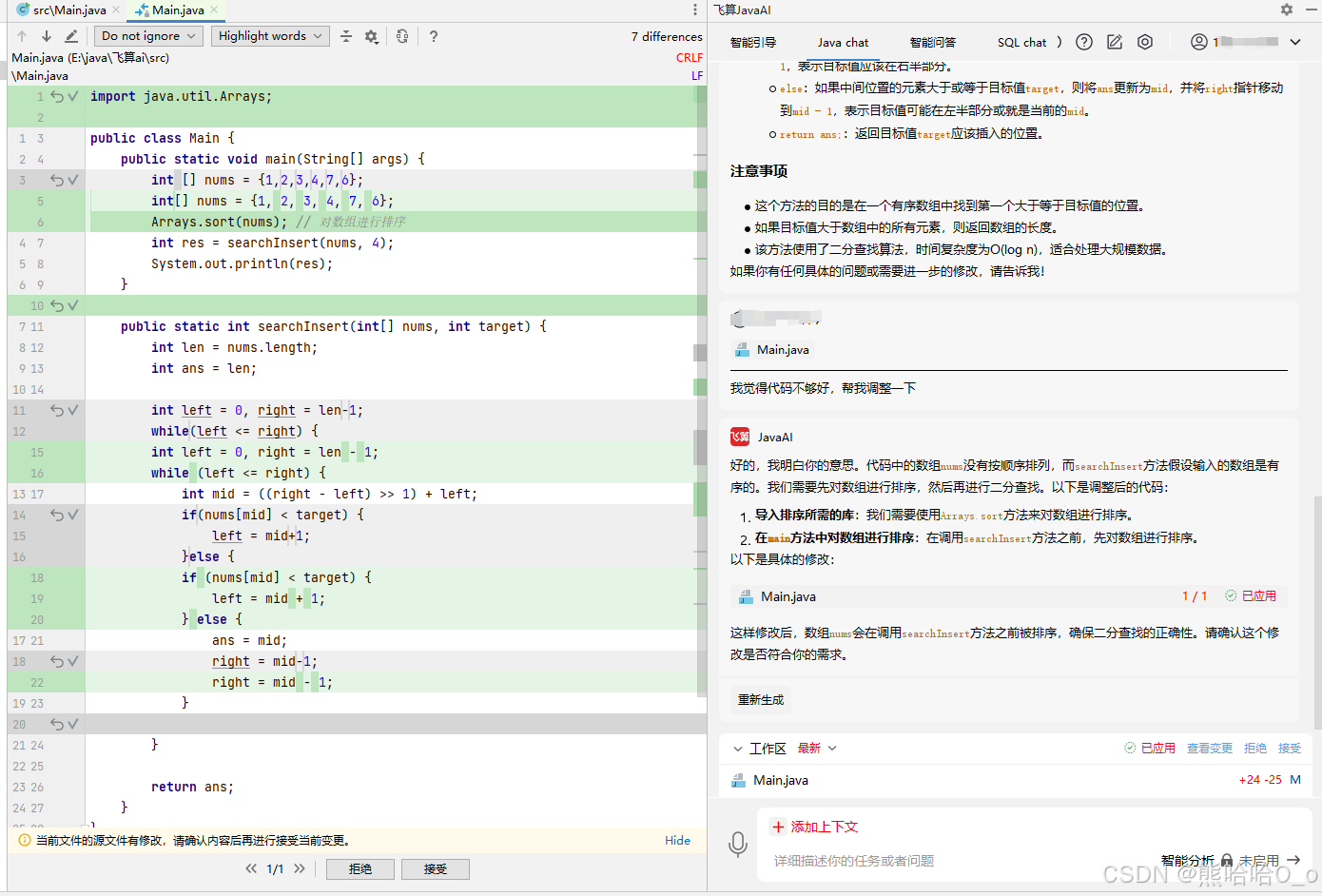Viewport: 1322px width, 896px height.
Task: Accept change checkmark at line 3
Action: [x=73, y=180]
